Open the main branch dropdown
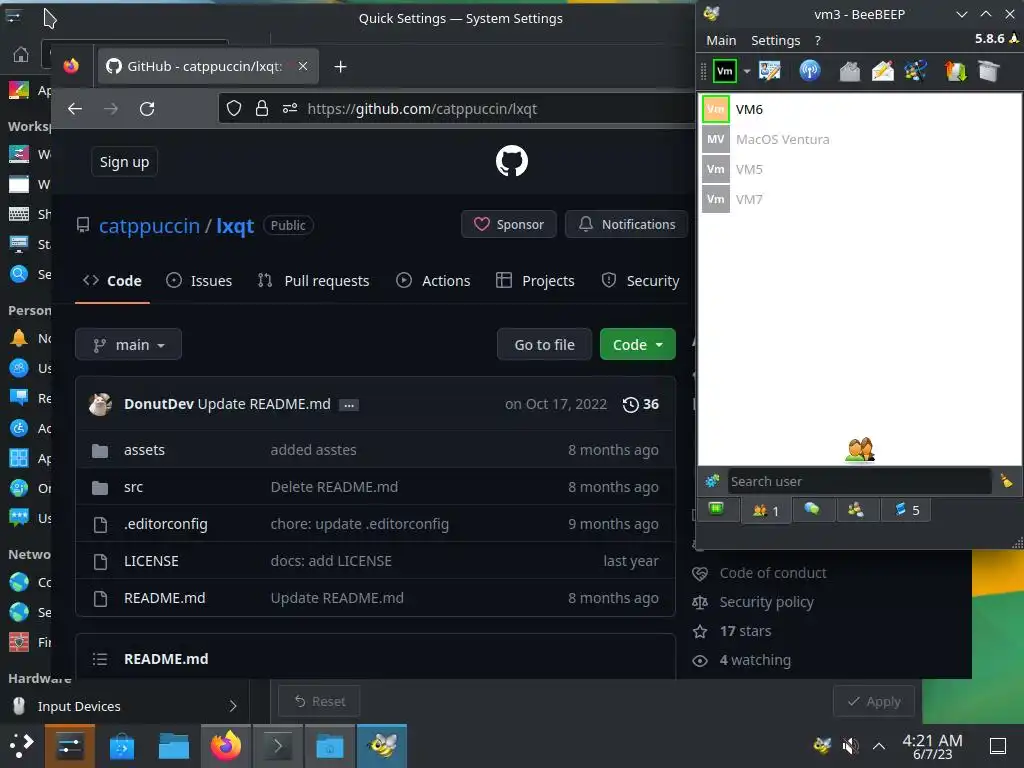The image size is (1024, 768). click(129, 344)
